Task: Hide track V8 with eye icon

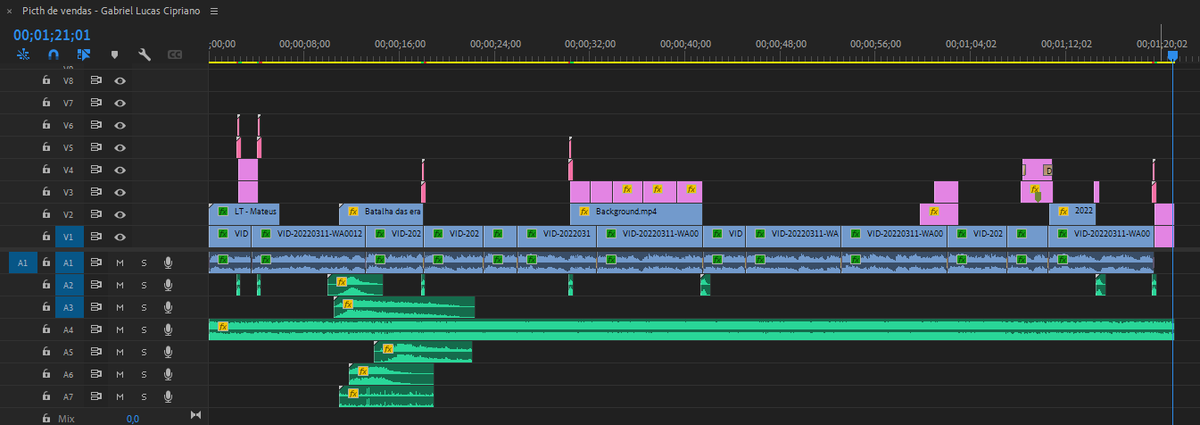Action: (x=120, y=80)
